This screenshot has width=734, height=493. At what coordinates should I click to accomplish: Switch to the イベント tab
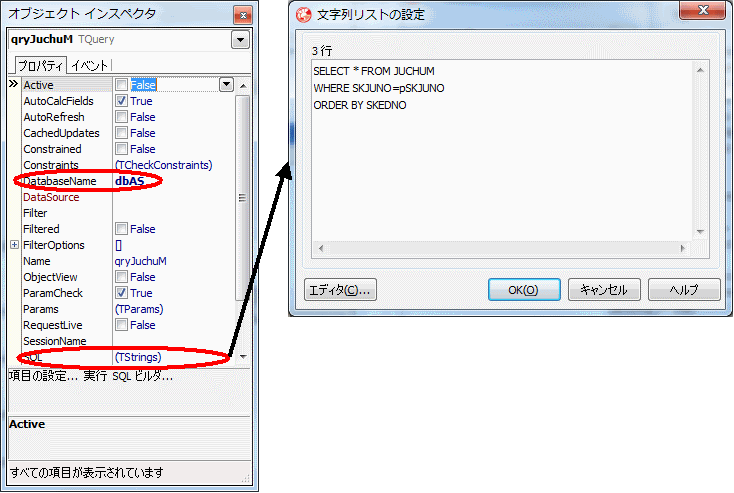(x=90, y=66)
